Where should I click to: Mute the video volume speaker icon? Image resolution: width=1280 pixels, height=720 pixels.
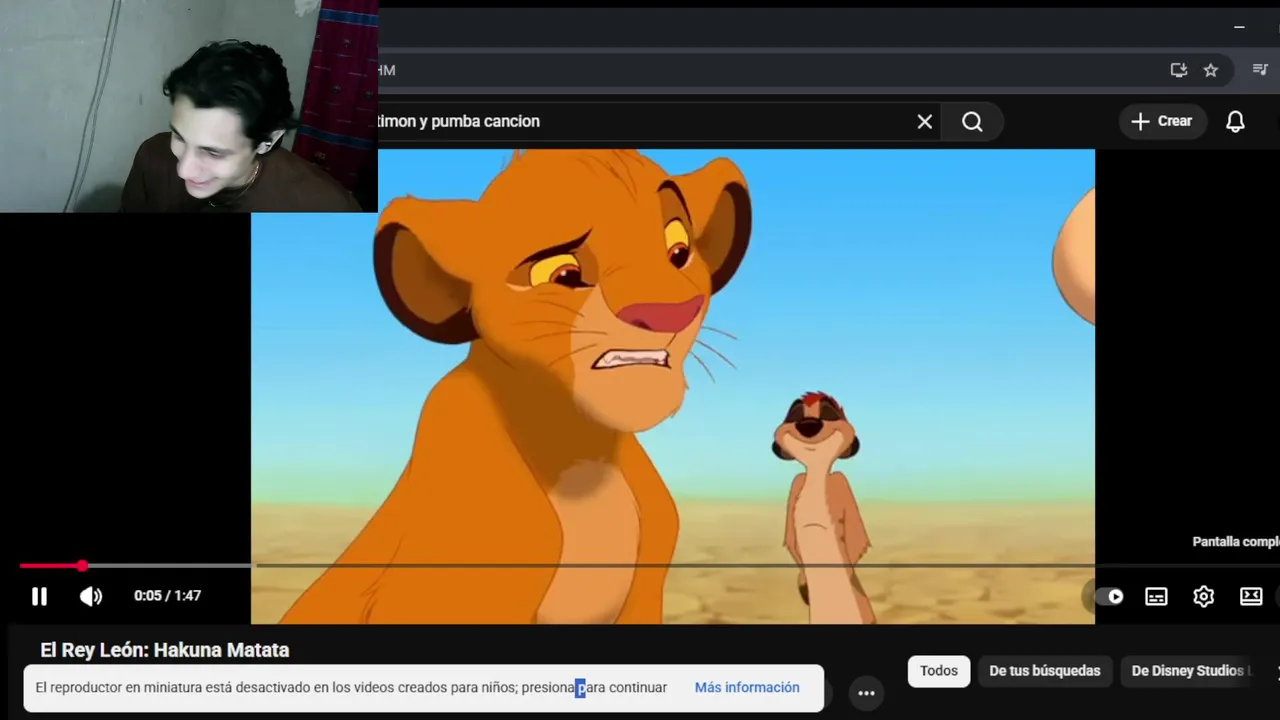tap(91, 596)
